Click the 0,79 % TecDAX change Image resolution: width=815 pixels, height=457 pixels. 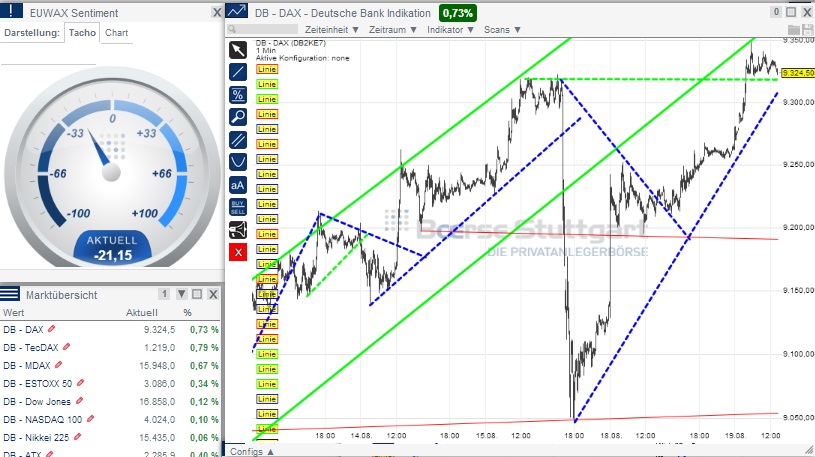pos(204,347)
